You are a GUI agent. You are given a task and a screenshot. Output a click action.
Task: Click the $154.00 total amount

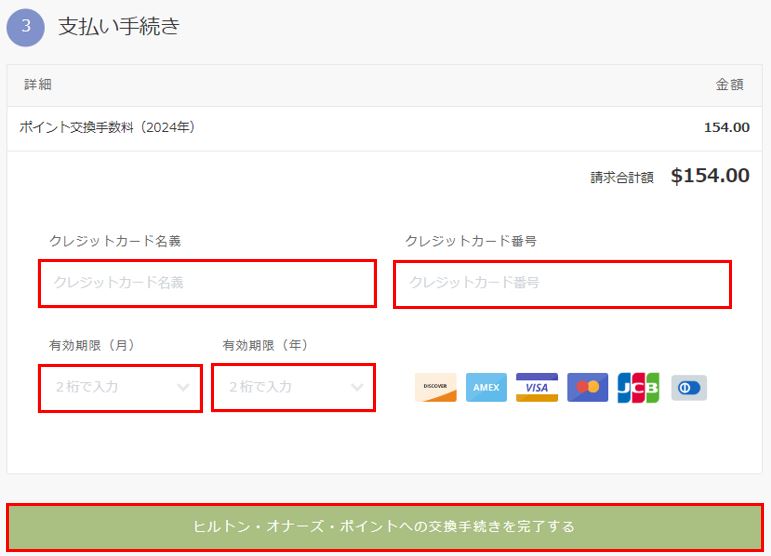(x=710, y=176)
